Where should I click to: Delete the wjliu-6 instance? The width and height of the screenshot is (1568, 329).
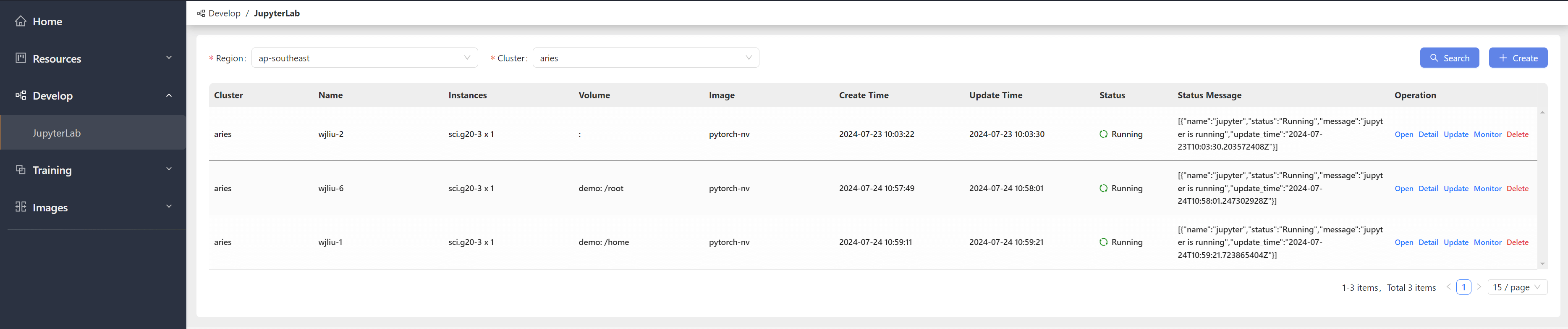click(1518, 189)
